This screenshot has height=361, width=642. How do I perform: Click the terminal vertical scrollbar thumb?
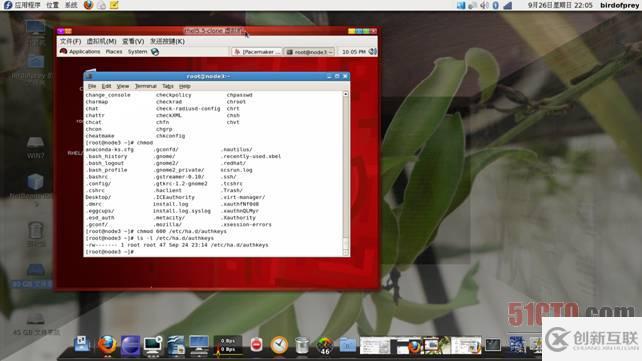click(x=346, y=245)
